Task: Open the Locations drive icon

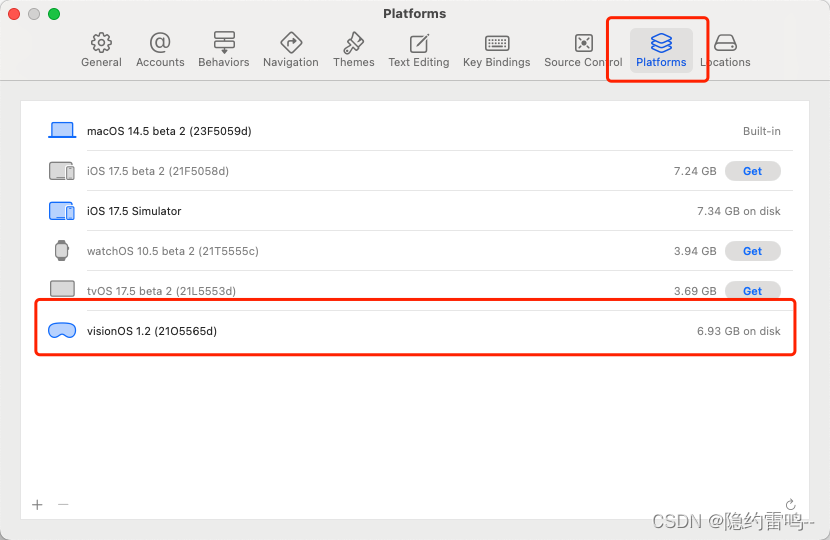Action: (x=725, y=43)
